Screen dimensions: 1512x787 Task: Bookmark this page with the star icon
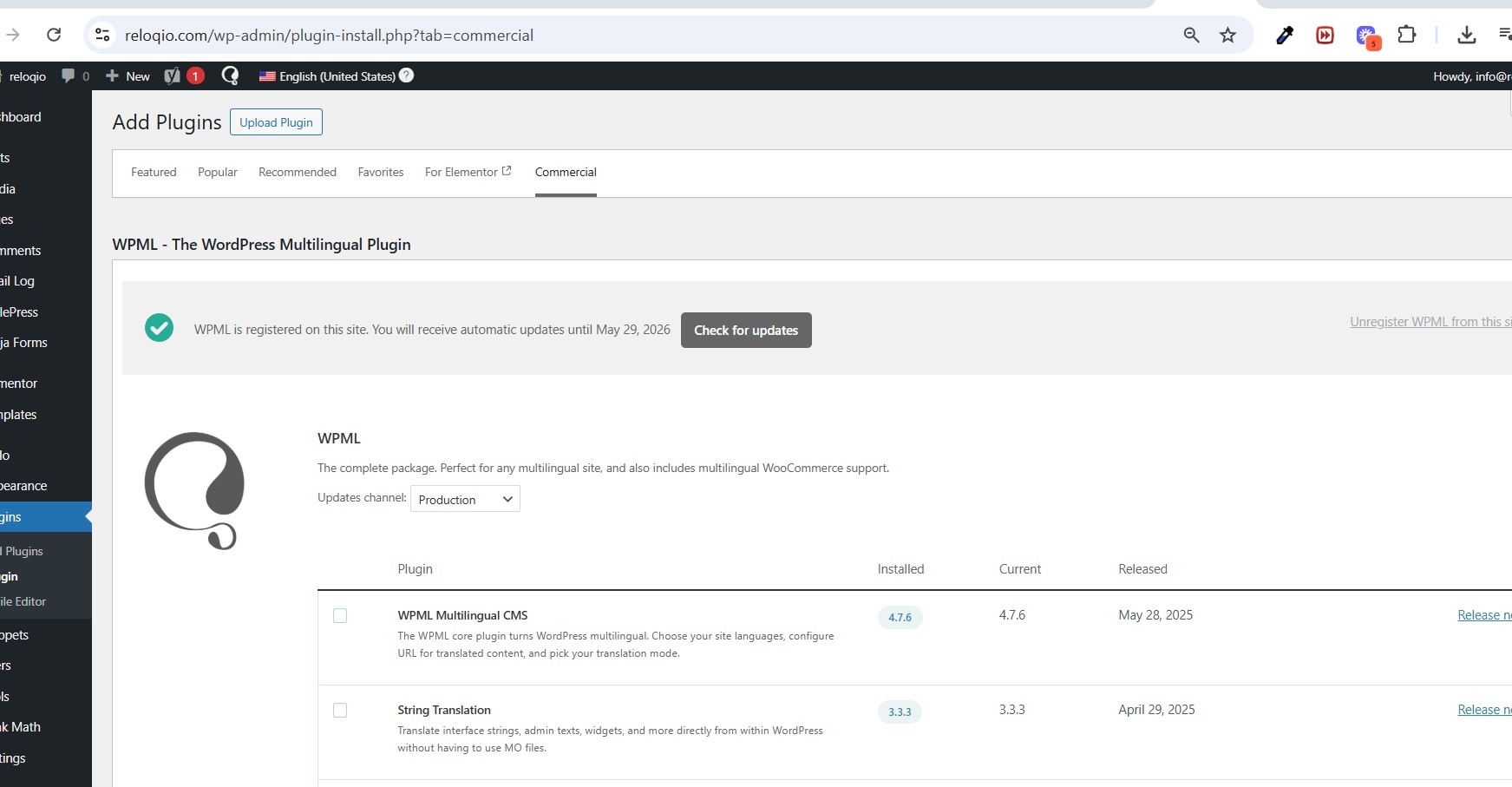coord(1227,35)
